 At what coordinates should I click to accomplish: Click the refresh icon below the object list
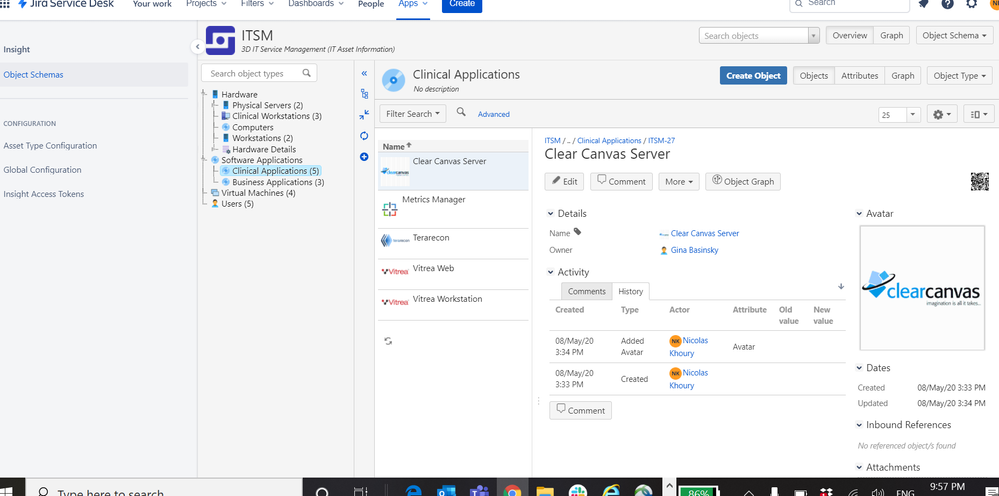(x=389, y=341)
